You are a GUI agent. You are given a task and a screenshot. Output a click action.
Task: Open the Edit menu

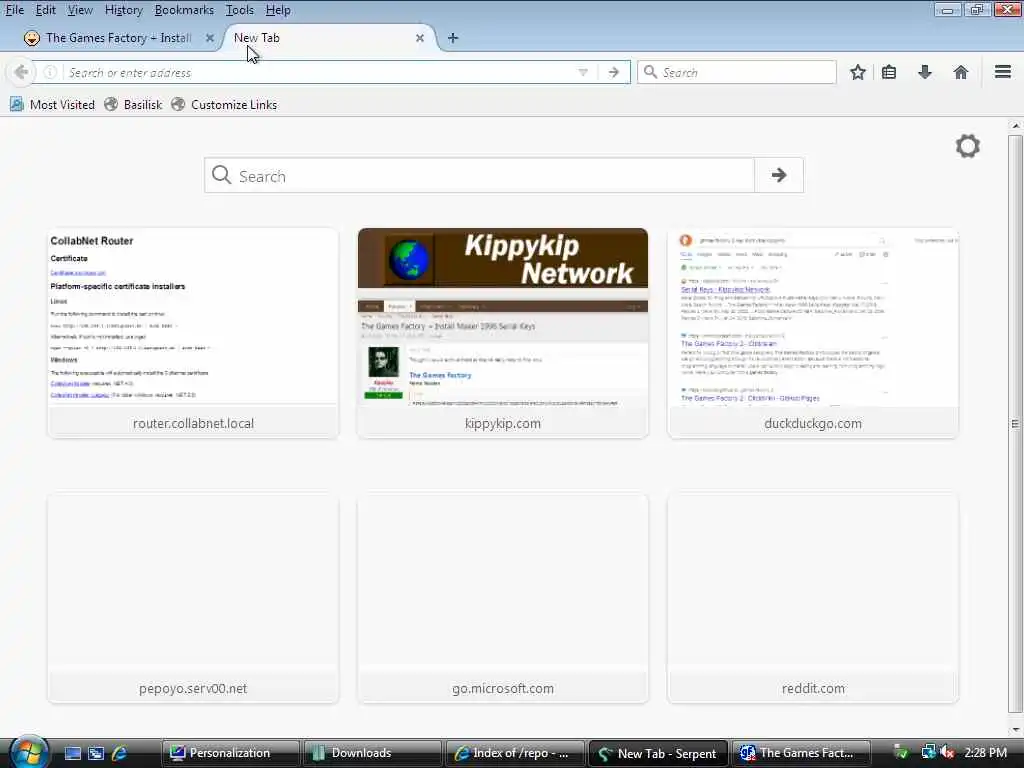45,10
